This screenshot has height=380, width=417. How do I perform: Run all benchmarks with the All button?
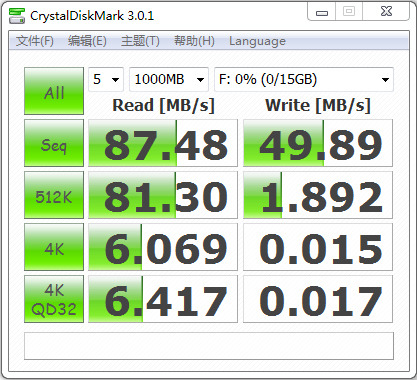pyautogui.click(x=54, y=91)
